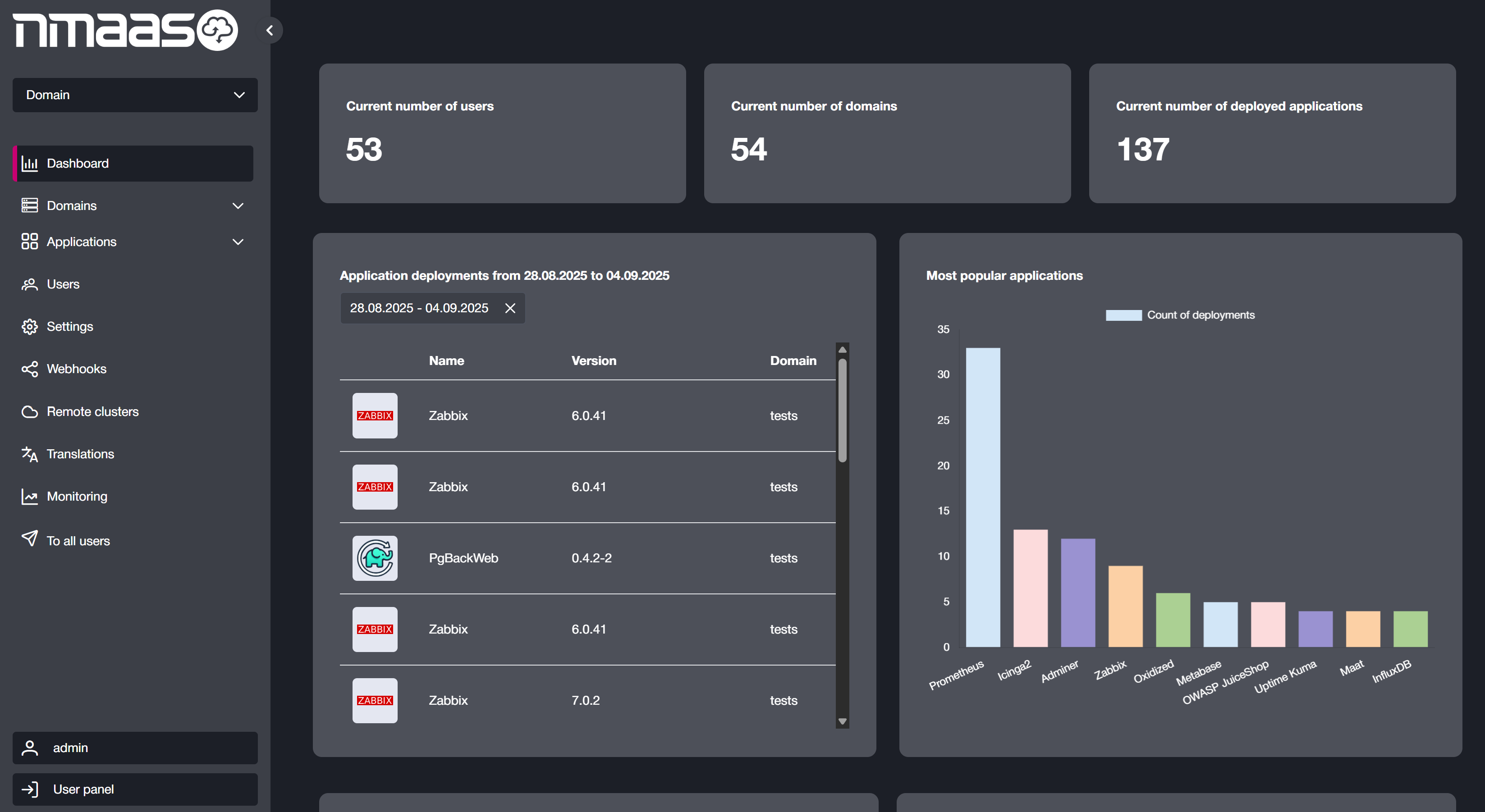
Task: Open the Webhooks menu item
Action: click(77, 369)
